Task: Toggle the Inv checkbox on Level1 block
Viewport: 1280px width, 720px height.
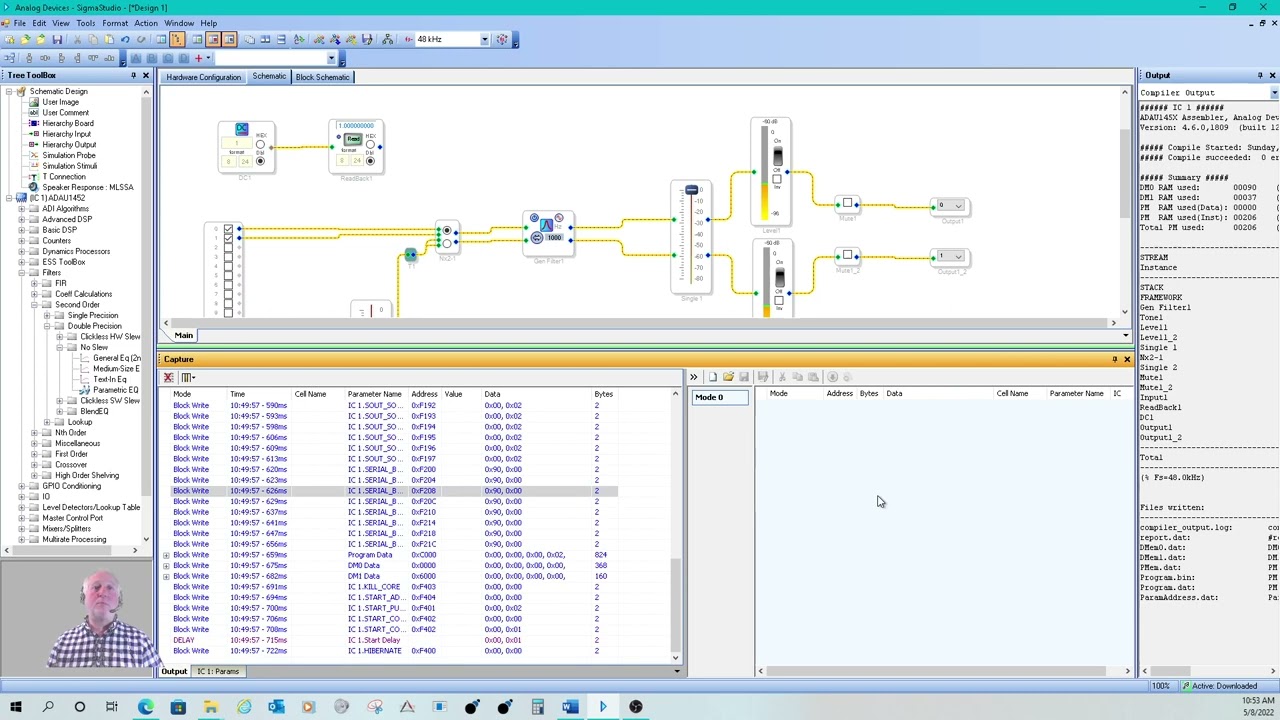Action: tap(777, 180)
